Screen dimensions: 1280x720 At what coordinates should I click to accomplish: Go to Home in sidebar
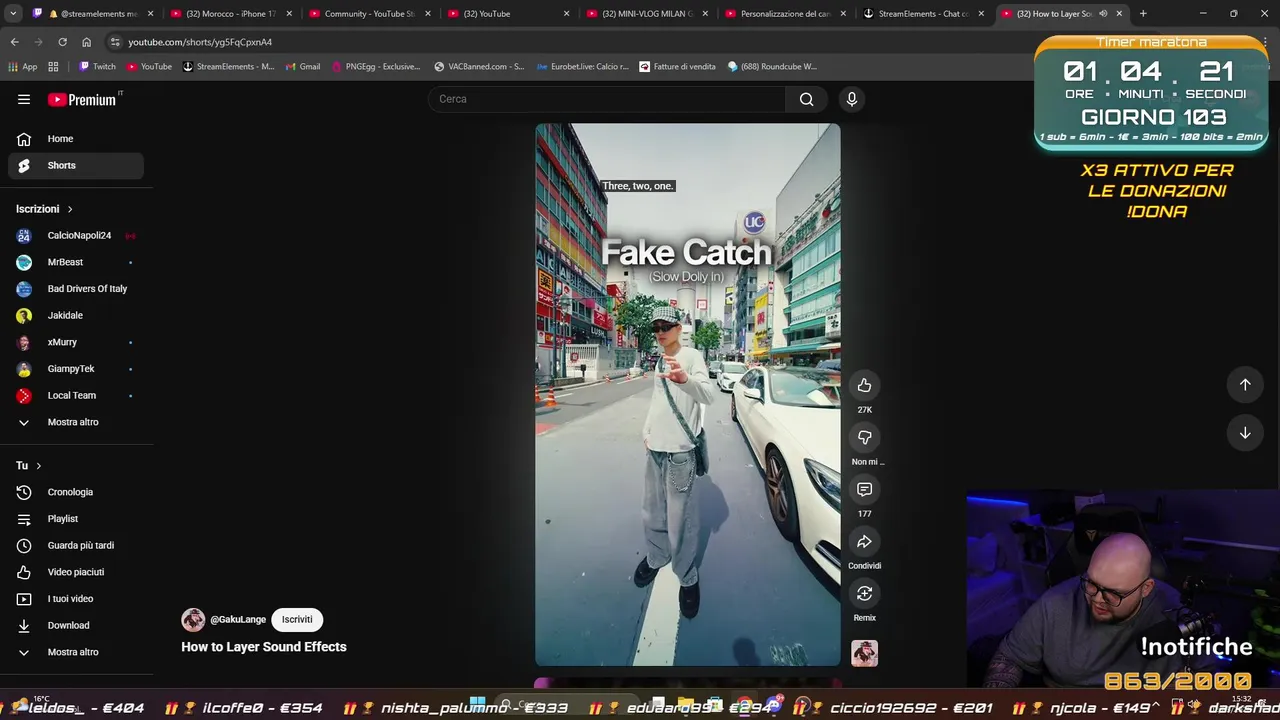coord(76,139)
